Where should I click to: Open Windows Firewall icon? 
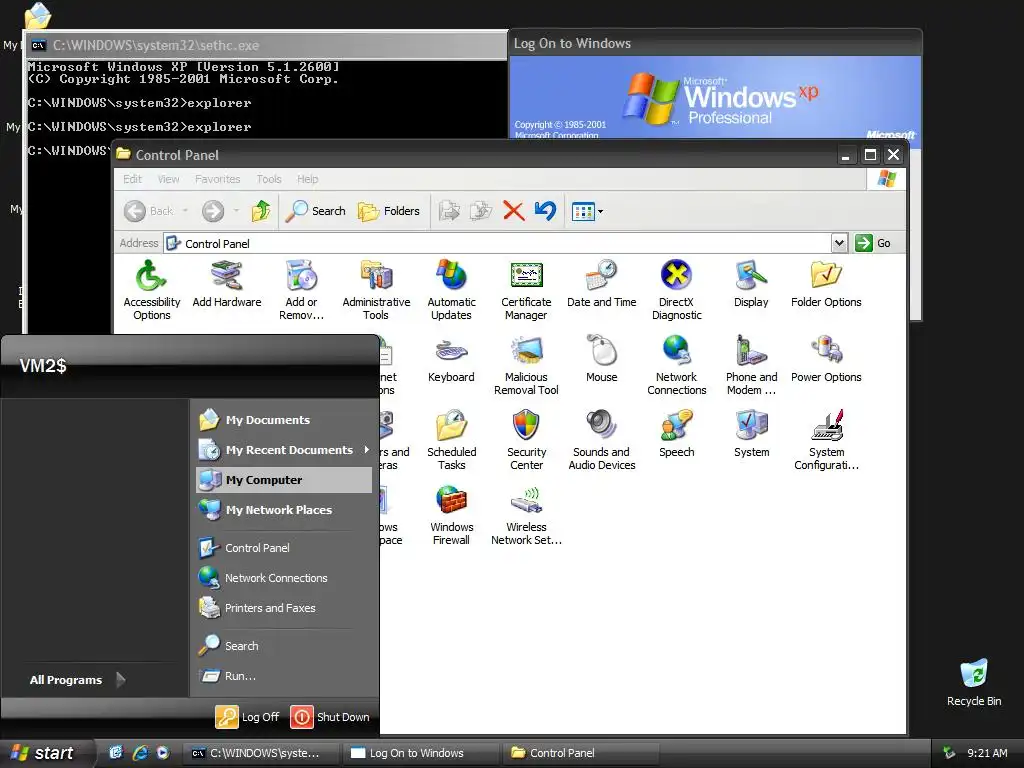tap(451, 516)
